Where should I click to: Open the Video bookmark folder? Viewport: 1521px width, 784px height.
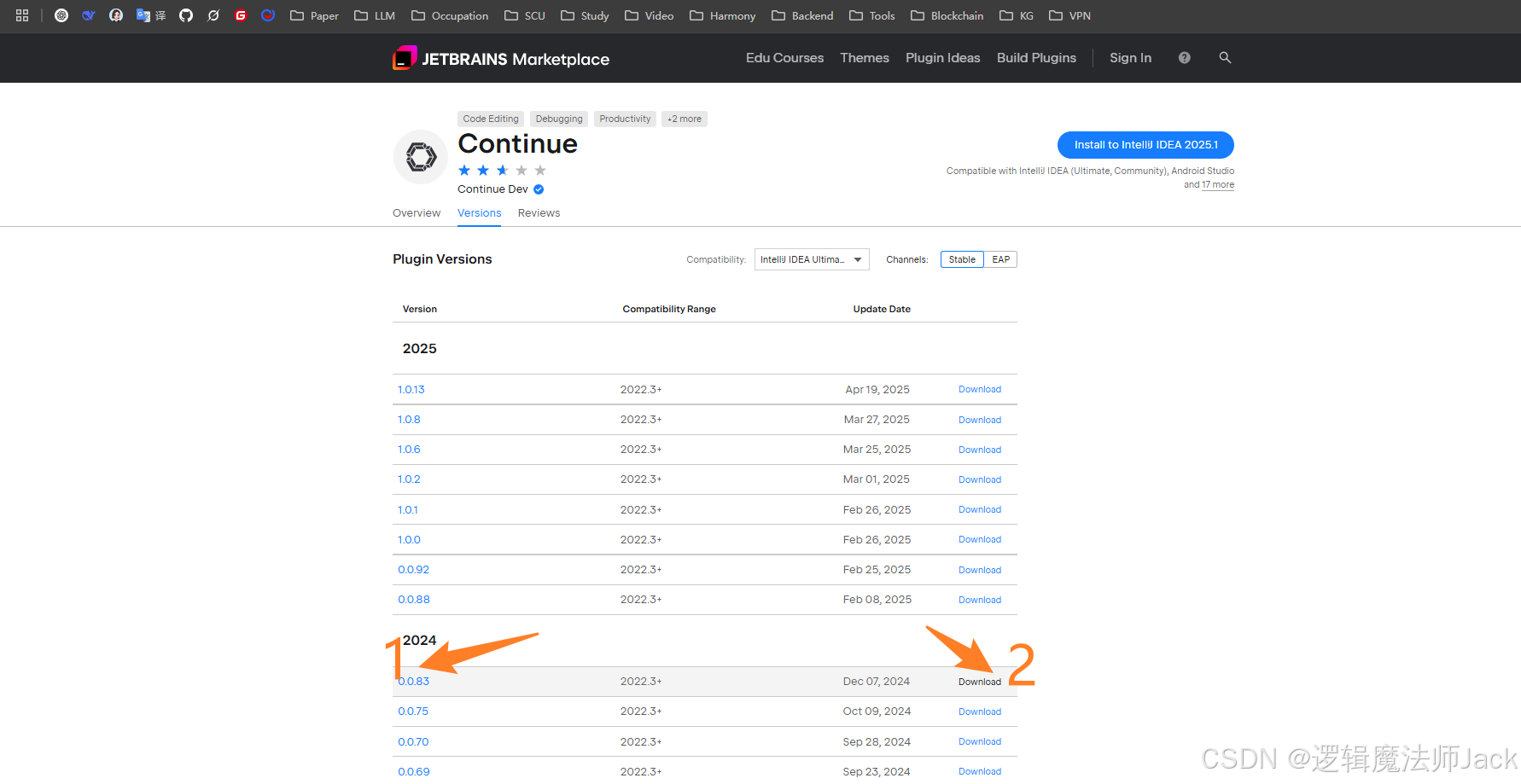tap(649, 15)
